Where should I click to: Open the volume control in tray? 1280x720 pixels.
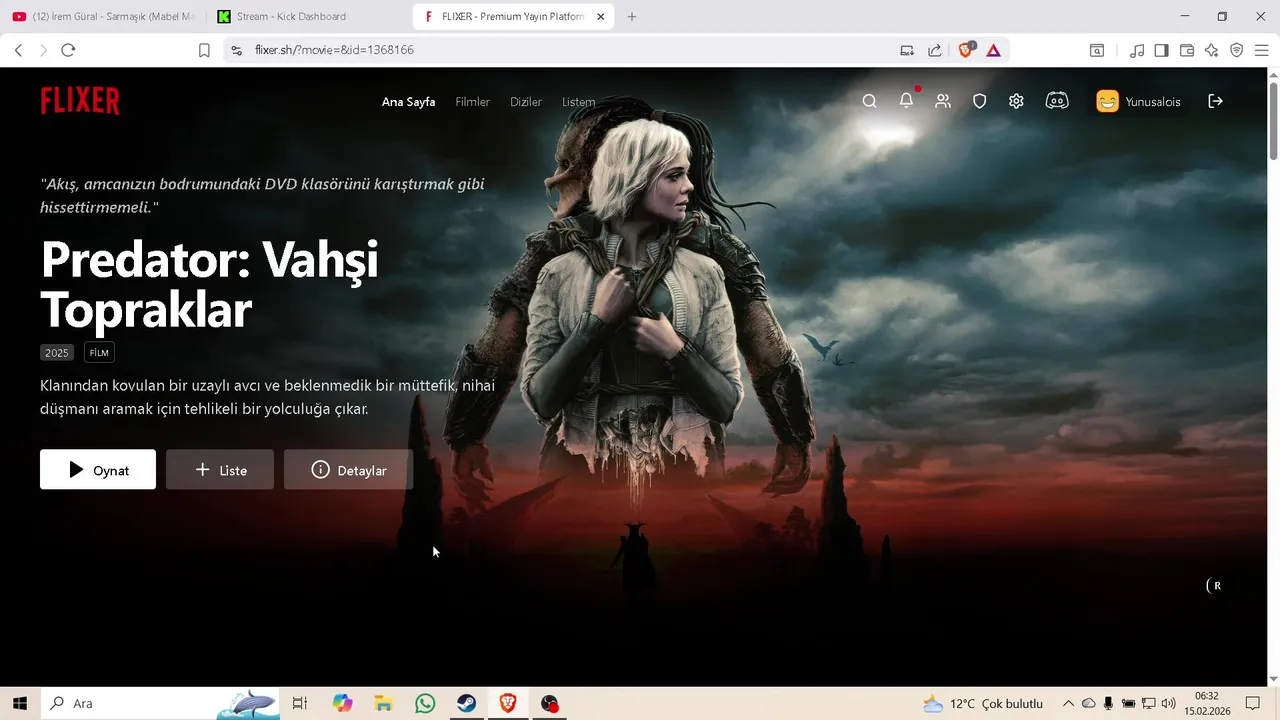click(x=1168, y=703)
